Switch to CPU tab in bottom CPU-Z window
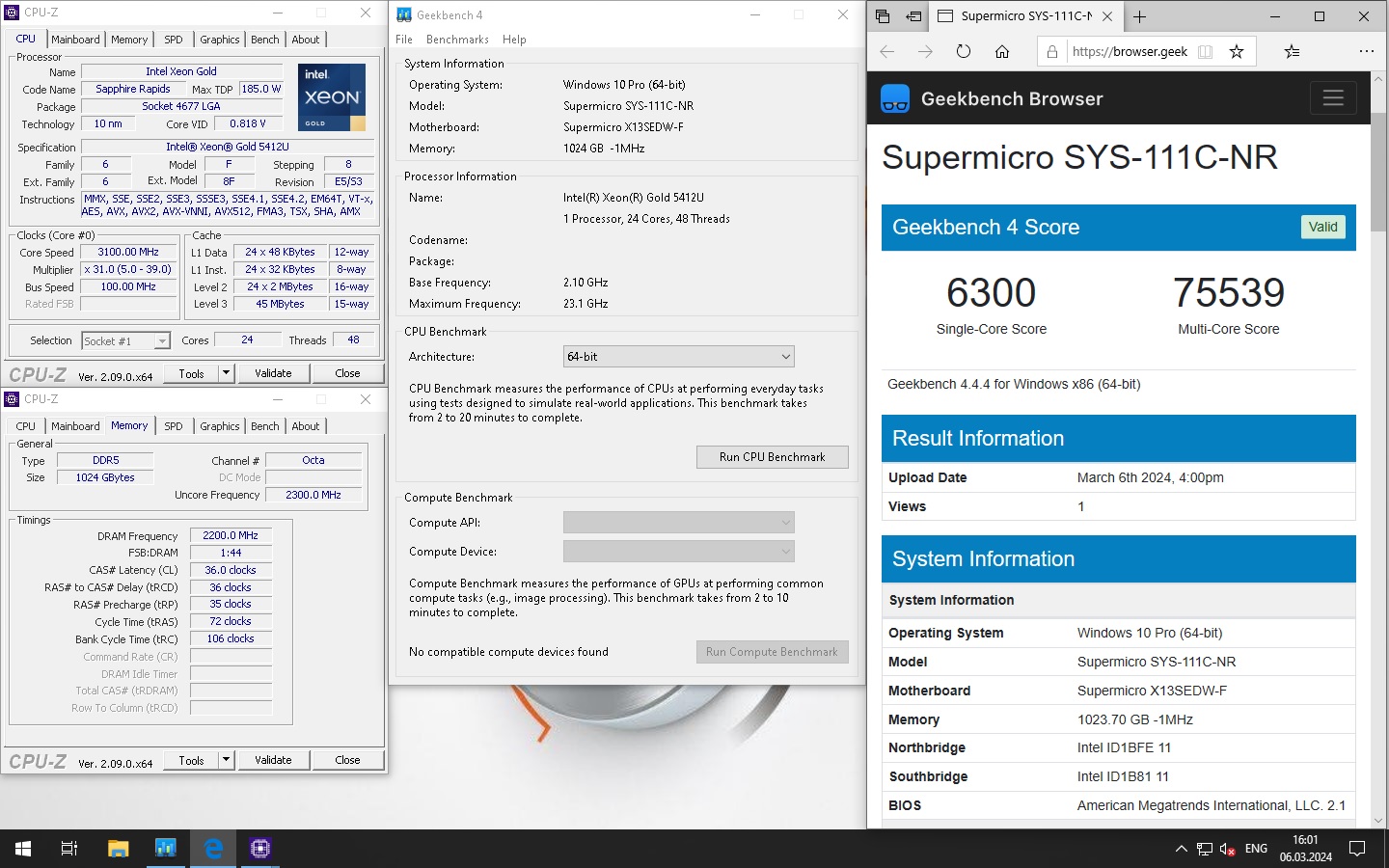The image size is (1389, 868). coord(26,426)
